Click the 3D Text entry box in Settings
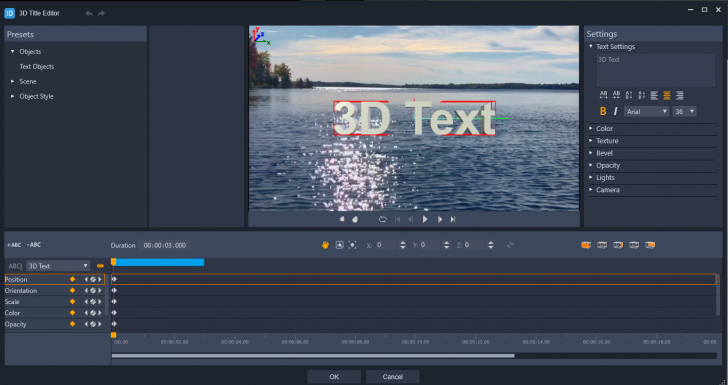Screen dimensions: 728x385 pyautogui.click(x=656, y=70)
